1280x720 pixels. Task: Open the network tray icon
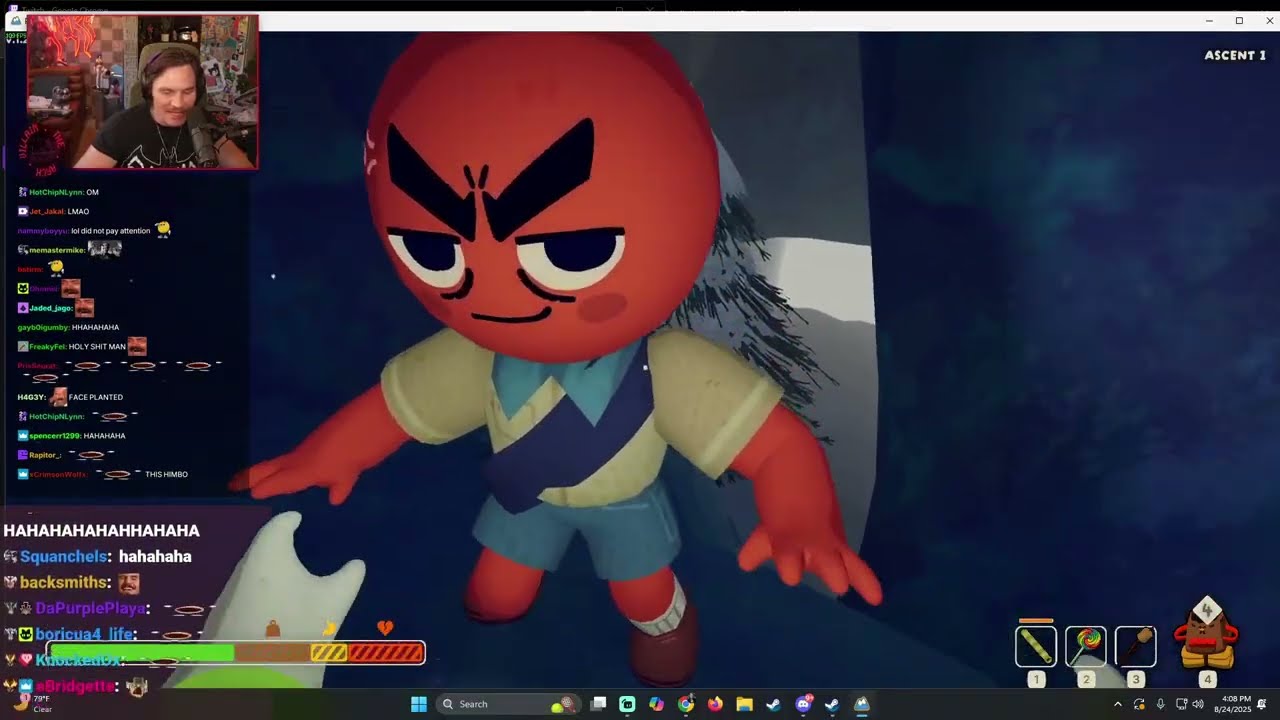[x=1181, y=704]
